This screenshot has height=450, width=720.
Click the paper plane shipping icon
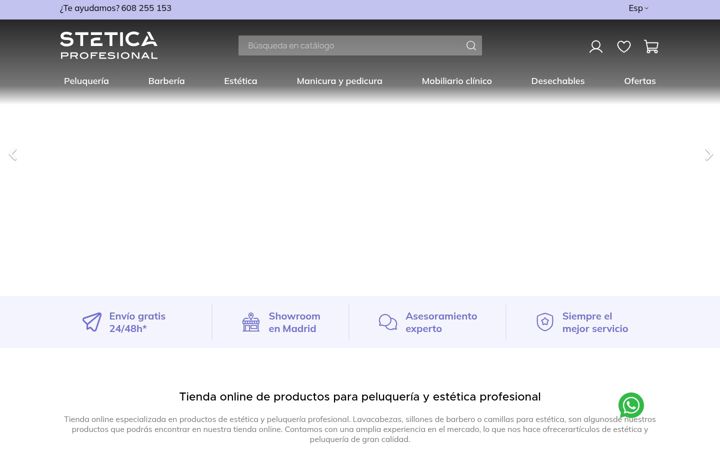(92, 322)
